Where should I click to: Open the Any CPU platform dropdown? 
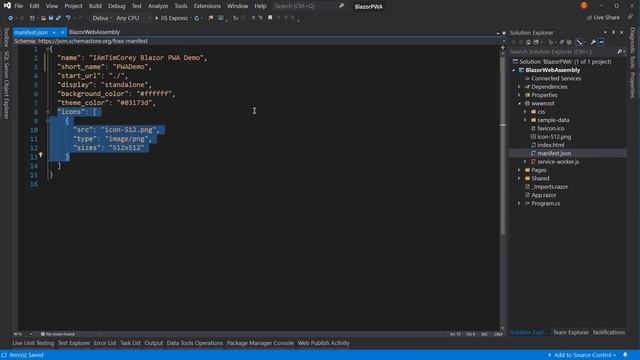pyautogui.click(x=133, y=18)
